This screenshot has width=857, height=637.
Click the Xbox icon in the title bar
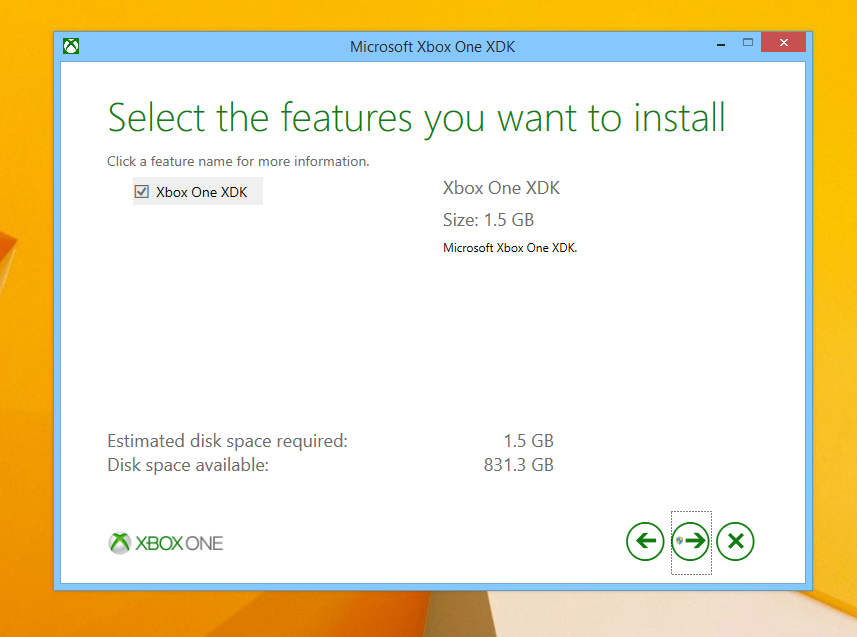click(x=71, y=46)
